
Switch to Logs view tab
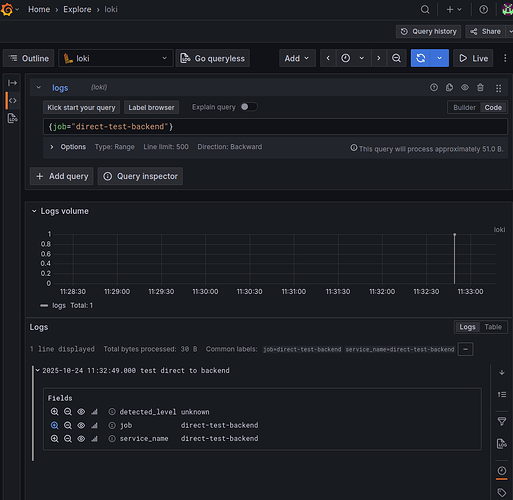pos(467,327)
